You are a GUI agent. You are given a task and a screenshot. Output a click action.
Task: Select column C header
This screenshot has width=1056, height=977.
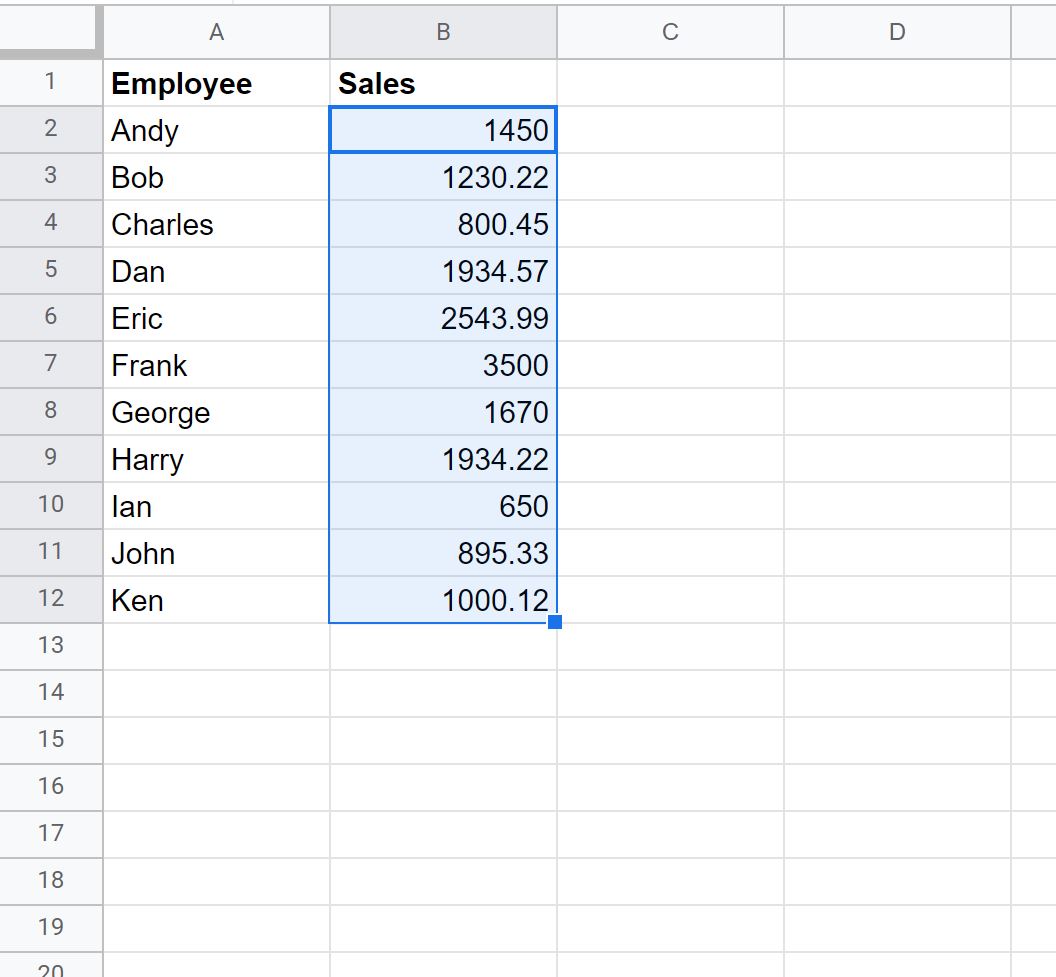point(670,31)
